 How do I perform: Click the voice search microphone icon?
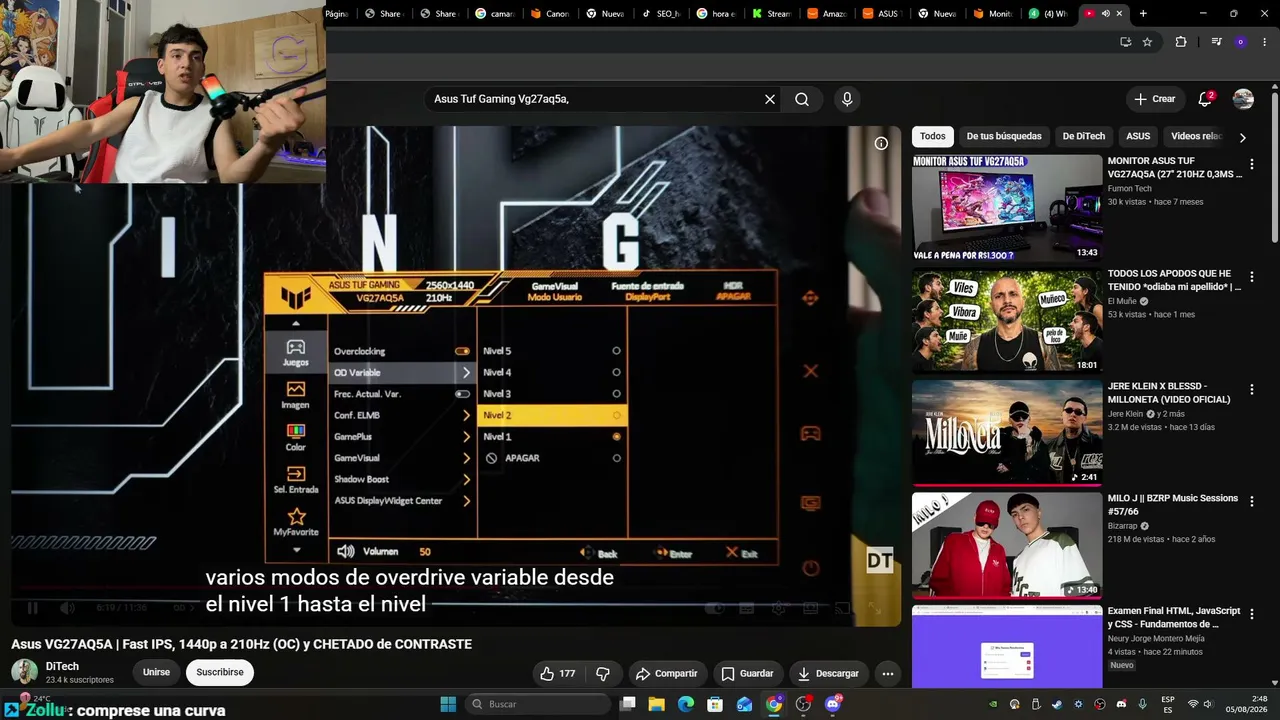point(847,99)
